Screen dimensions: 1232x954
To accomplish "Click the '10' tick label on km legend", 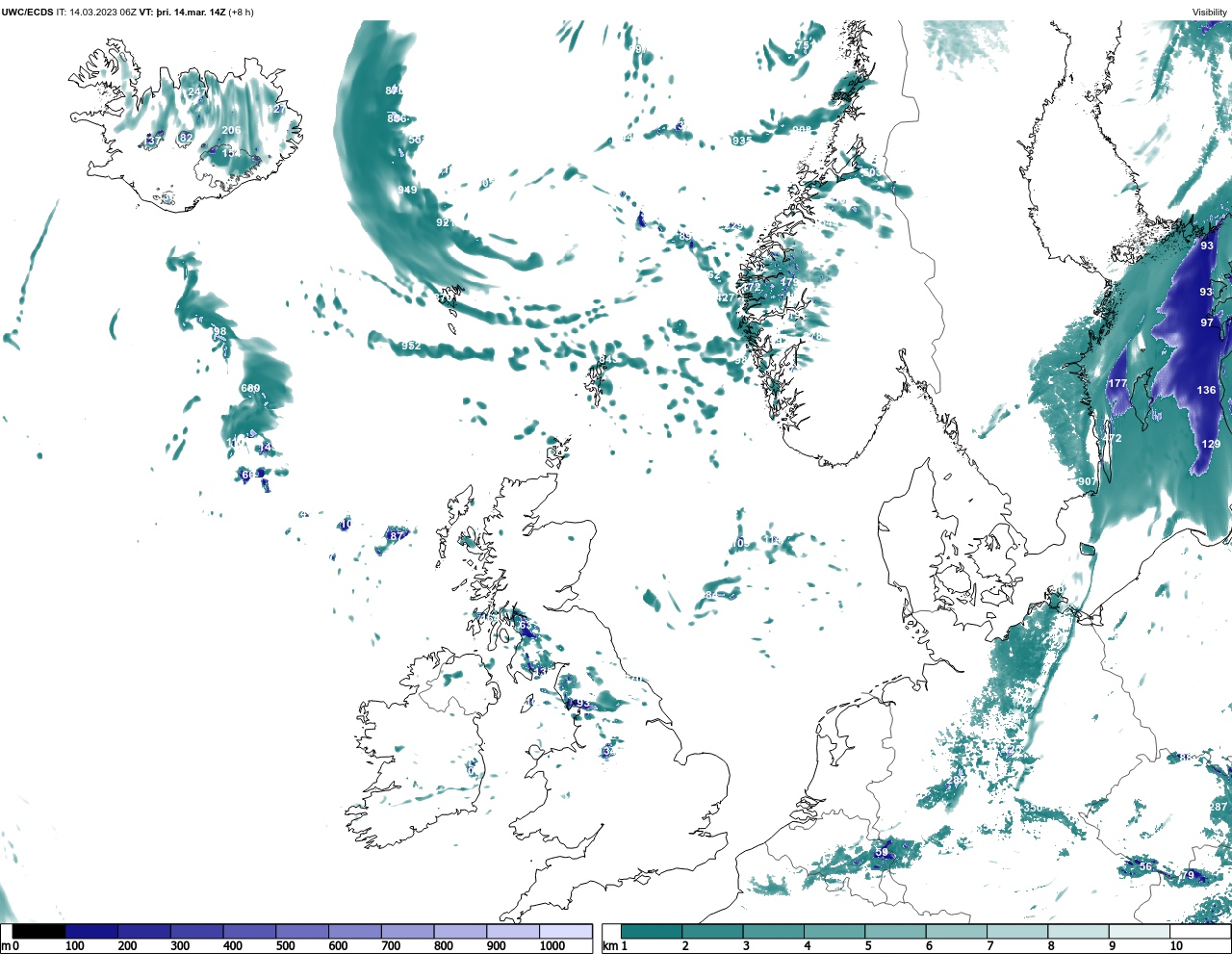I will [x=1175, y=946].
